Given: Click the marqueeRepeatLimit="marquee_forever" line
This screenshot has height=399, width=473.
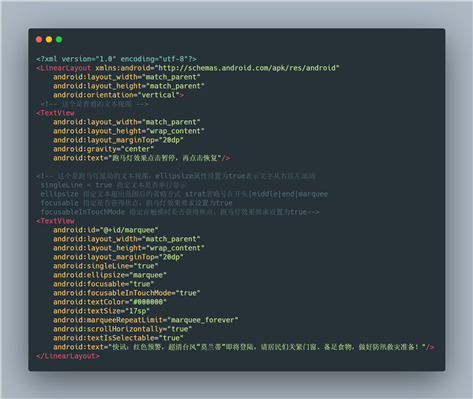Looking at the screenshot, I should pos(146,320).
